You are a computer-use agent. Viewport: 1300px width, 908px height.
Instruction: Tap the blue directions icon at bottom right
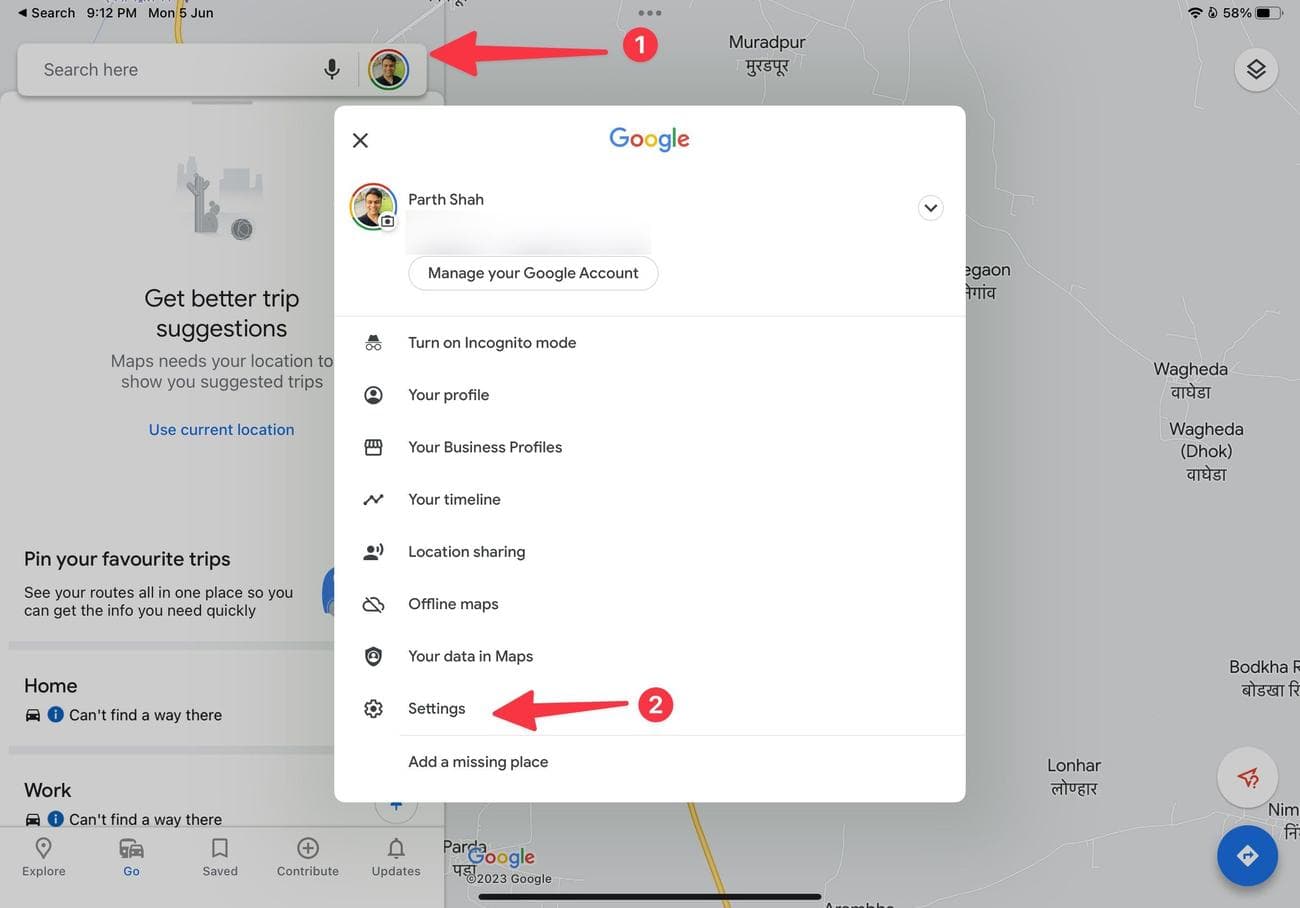pos(1247,855)
